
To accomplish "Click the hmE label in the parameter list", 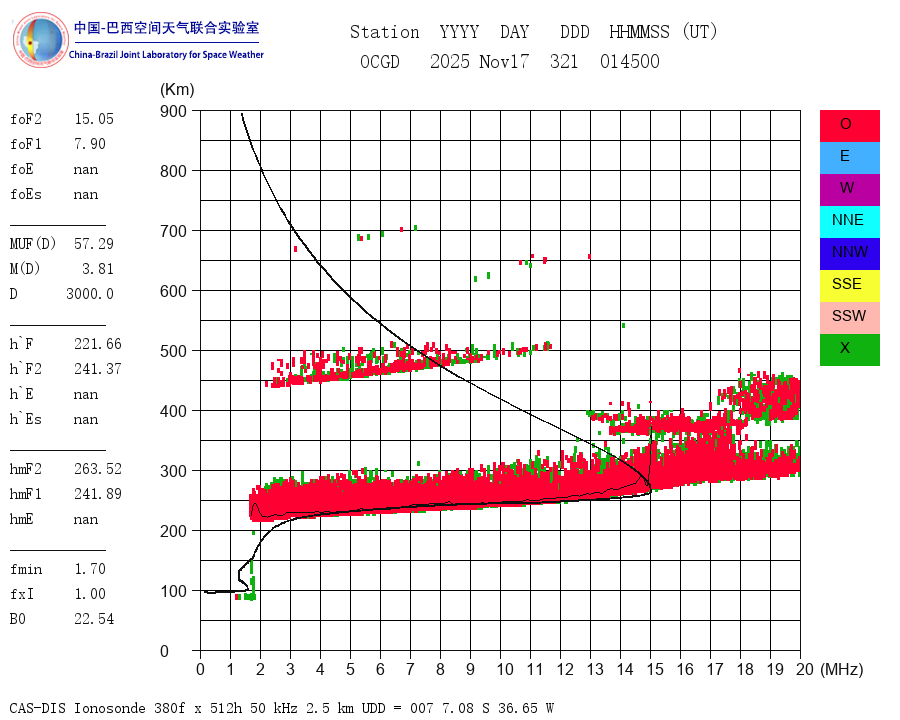I will [x=22, y=519].
